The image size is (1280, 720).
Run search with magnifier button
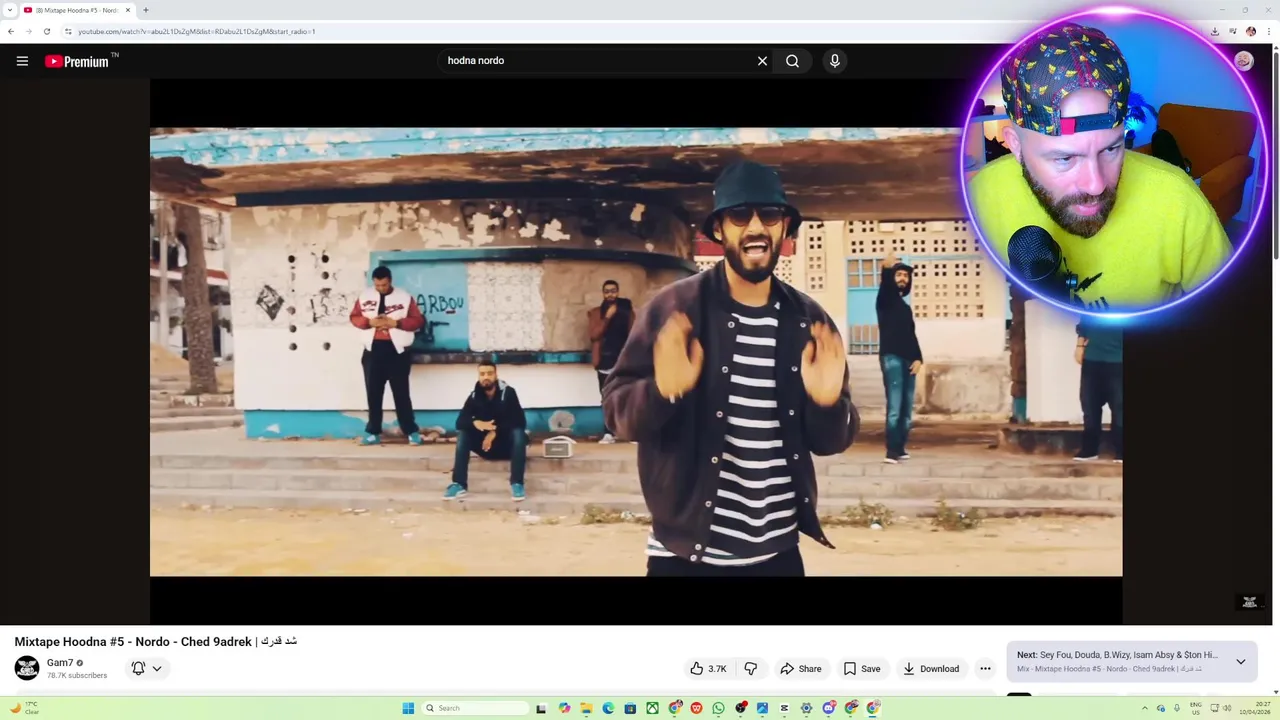tap(792, 61)
